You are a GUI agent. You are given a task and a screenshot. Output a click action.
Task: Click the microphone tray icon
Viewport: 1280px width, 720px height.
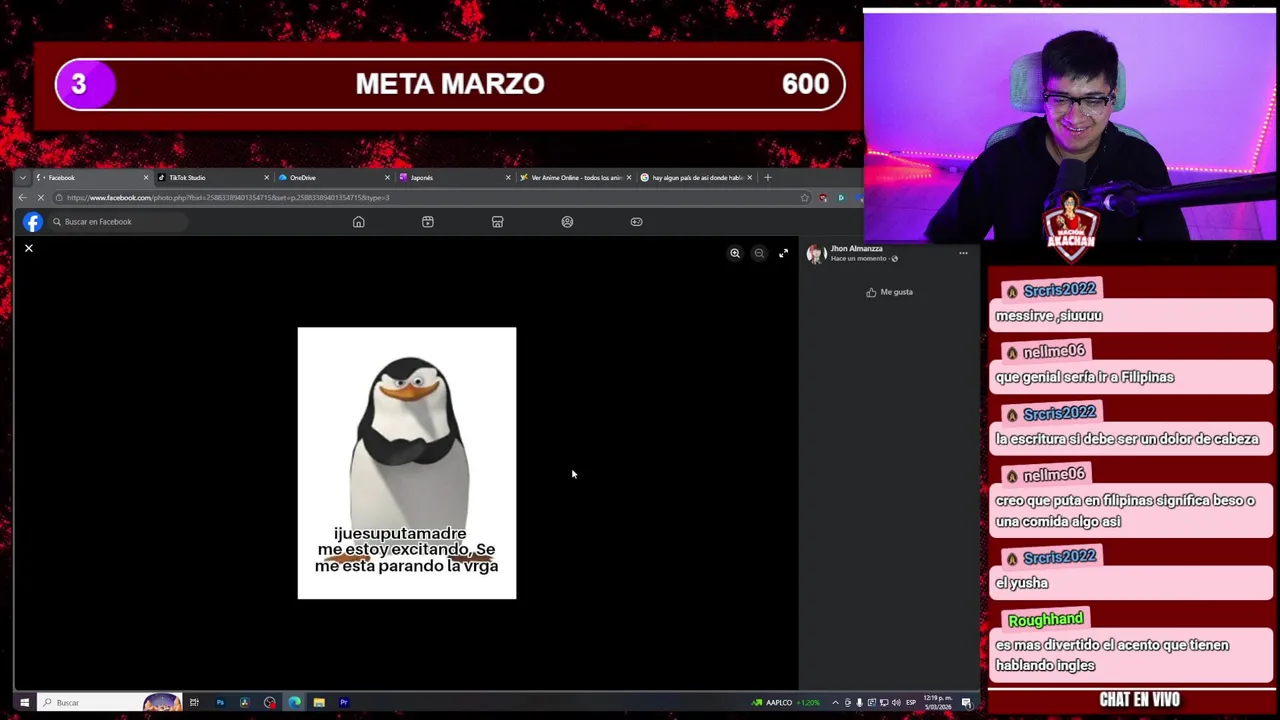pyautogui.click(x=859, y=703)
